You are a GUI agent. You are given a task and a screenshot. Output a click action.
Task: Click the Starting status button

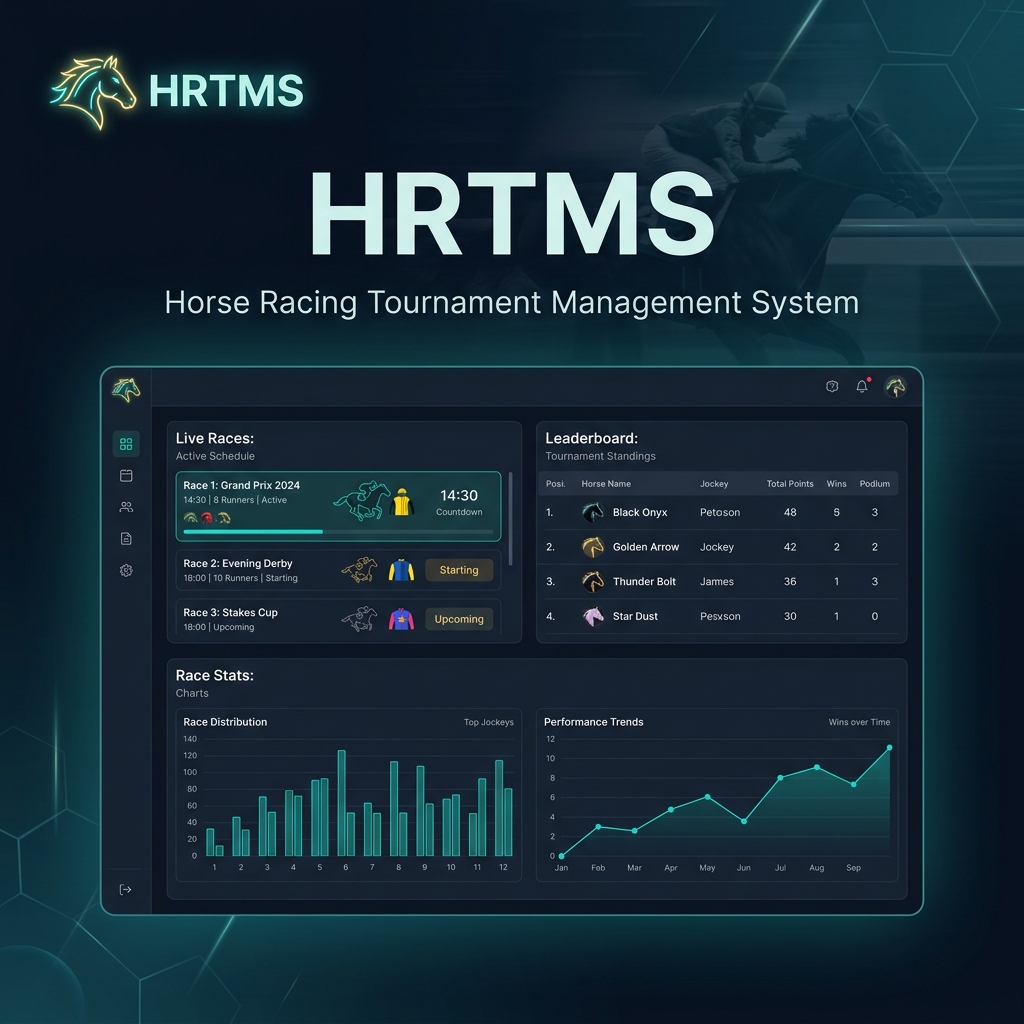(459, 570)
